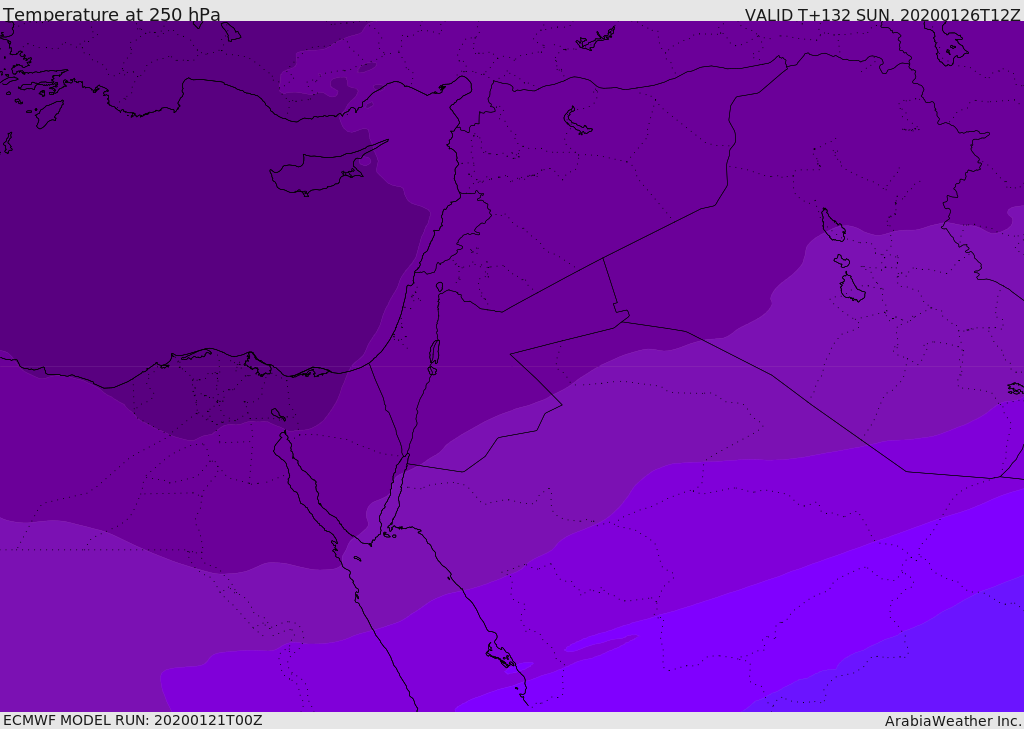Viewport: 1024px width, 729px height.
Task: Click the 'ECMWF MODEL RUN: 20200121T00Z' footer text
Action: point(133,720)
